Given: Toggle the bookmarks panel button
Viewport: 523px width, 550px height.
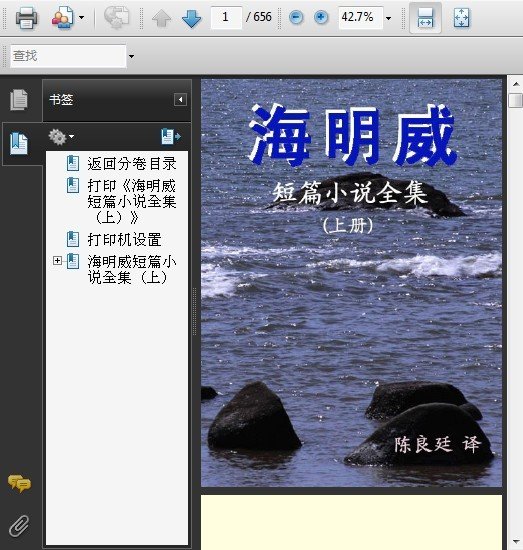Looking at the screenshot, I should click(19, 143).
